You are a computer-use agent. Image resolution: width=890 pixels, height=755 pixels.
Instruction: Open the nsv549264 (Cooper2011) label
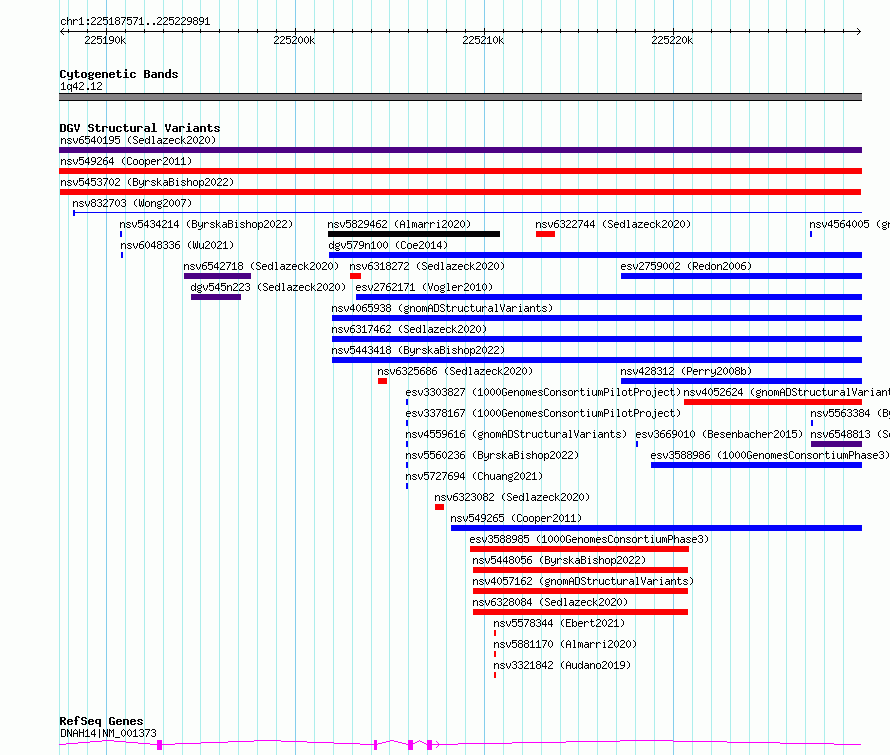126,161
